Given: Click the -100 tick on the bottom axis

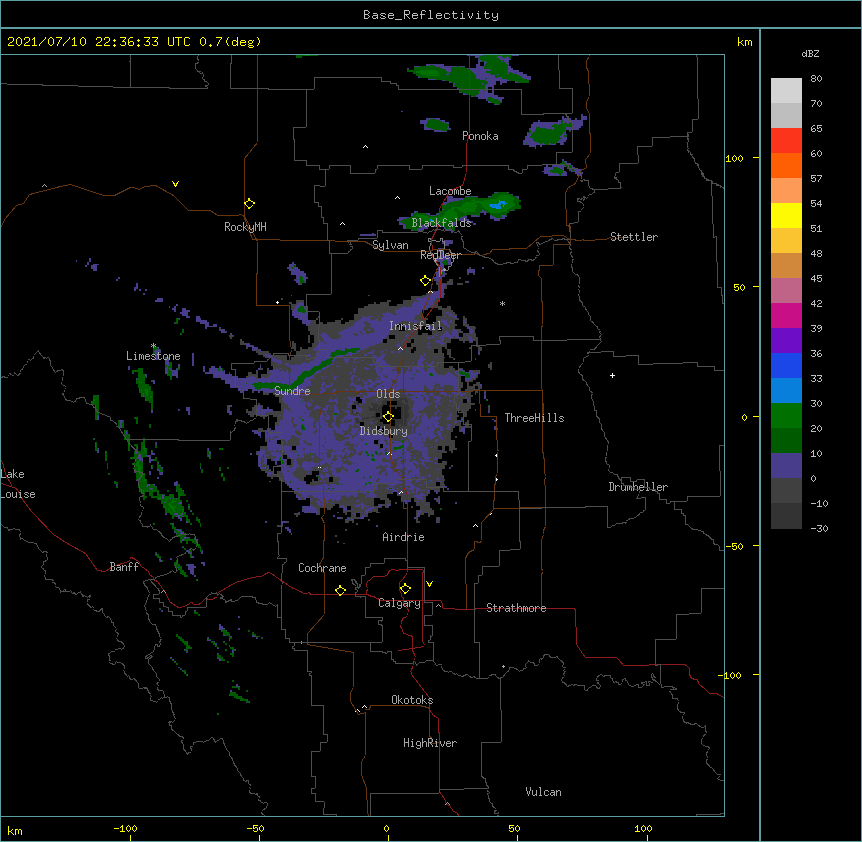Looking at the screenshot, I should [125, 828].
